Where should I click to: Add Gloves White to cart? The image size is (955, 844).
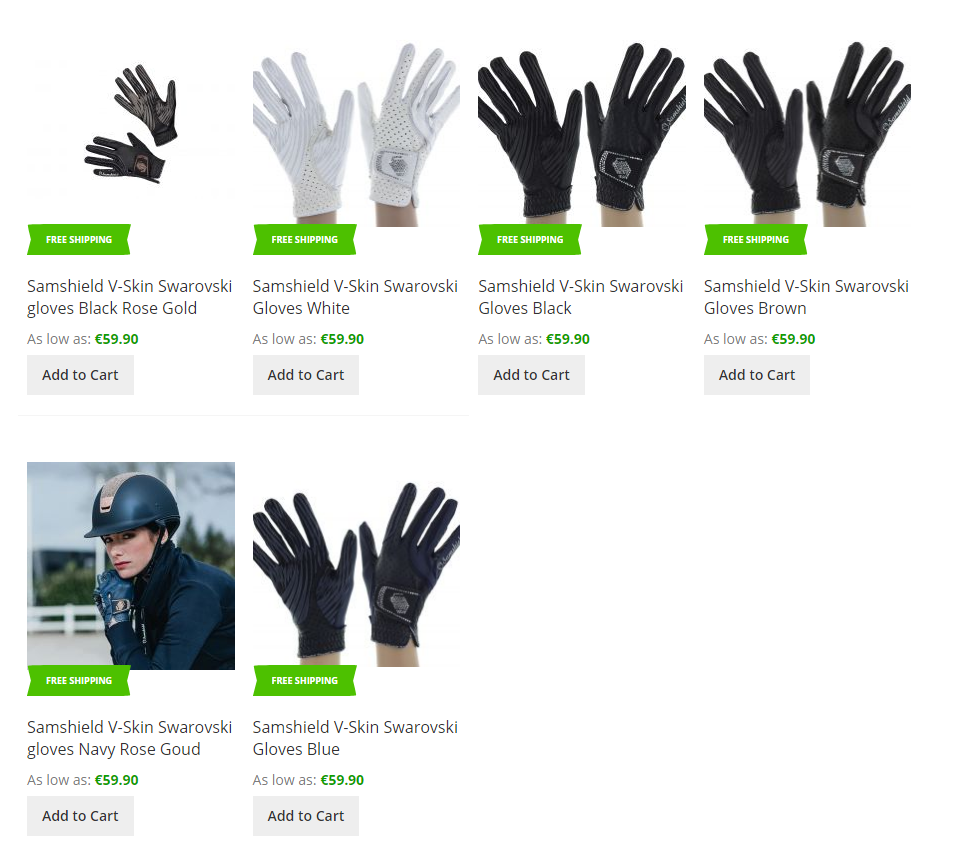(x=306, y=375)
